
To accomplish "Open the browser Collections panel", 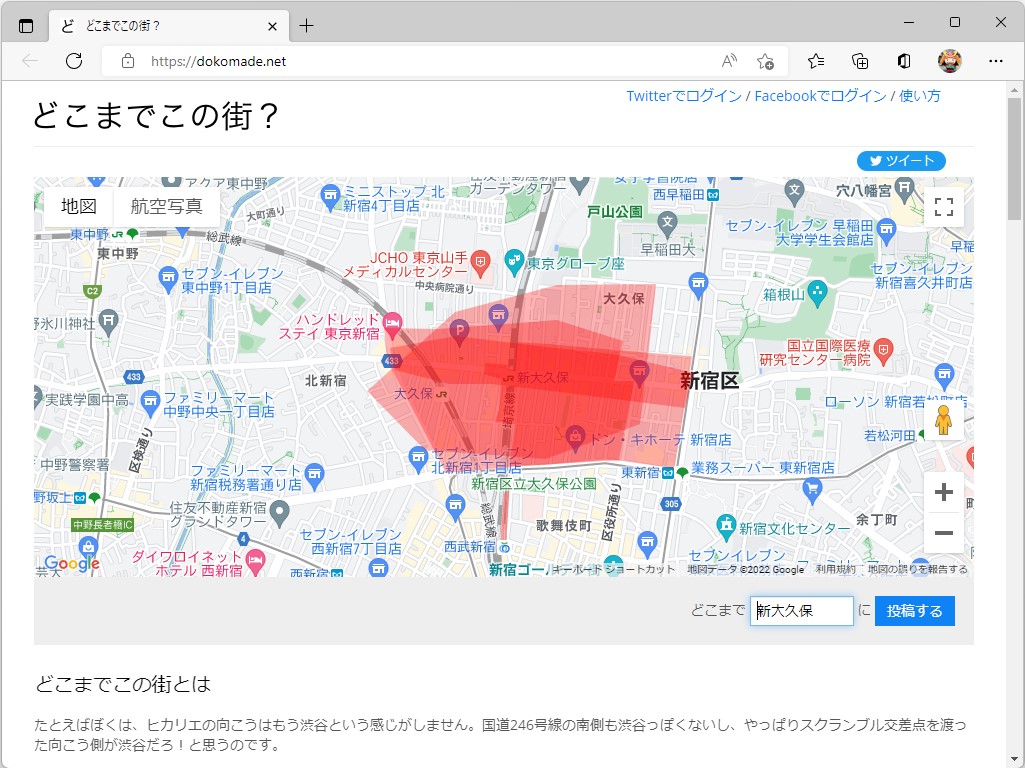I will (859, 61).
